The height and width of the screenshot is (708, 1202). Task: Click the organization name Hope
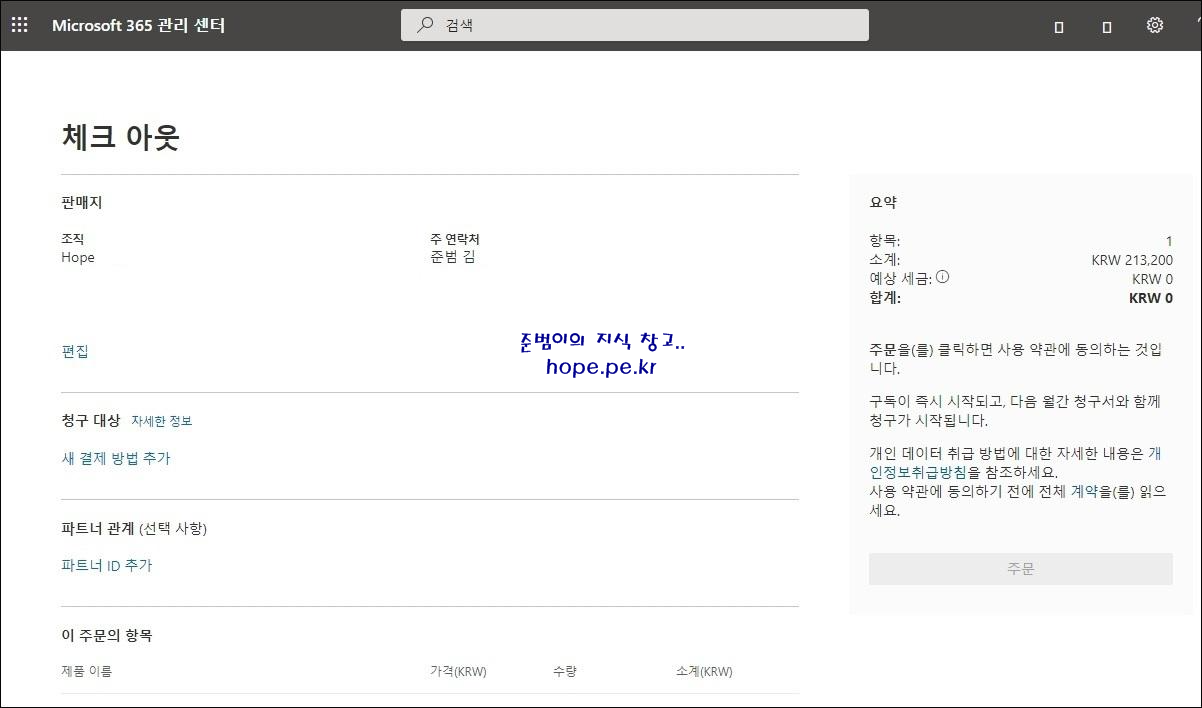click(x=78, y=258)
